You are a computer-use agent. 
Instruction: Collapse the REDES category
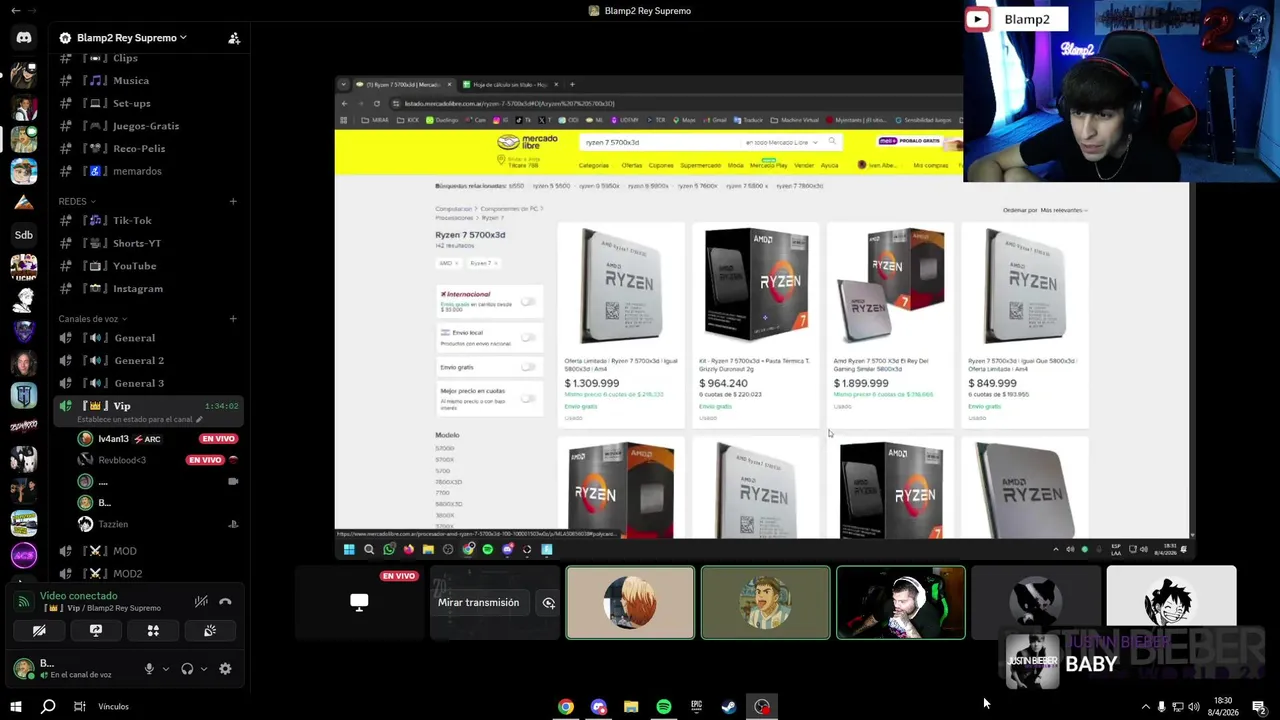(77, 201)
